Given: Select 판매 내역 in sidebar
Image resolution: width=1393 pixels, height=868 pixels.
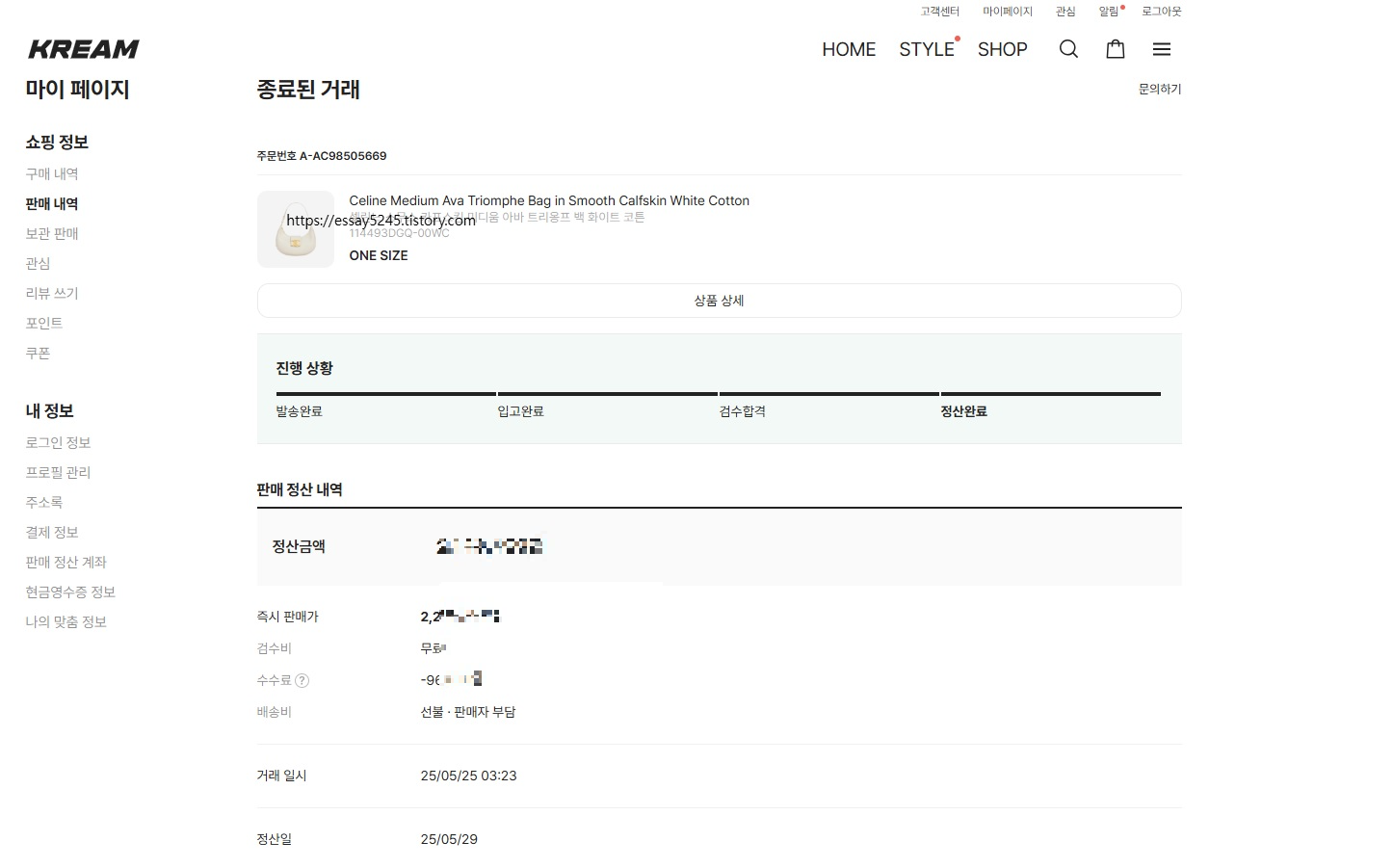Looking at the screenshot, I should [52, 203].
